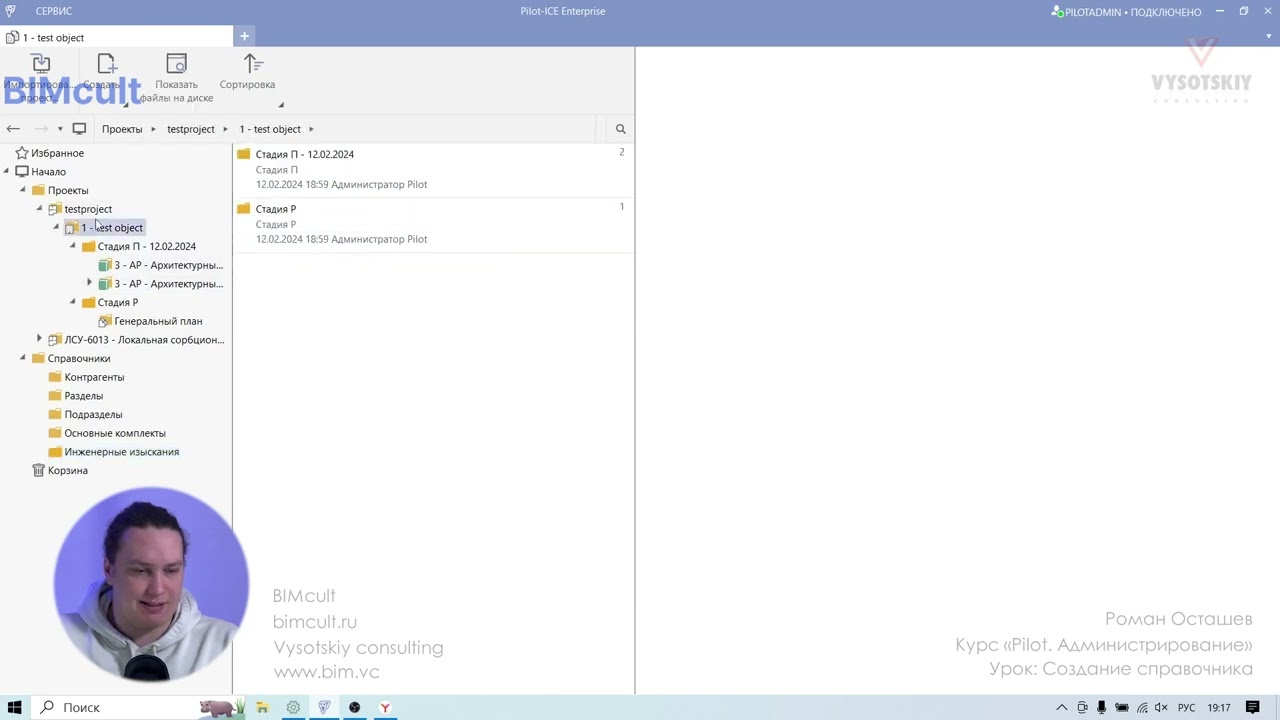Viewport: 1280px width, 720px height.
Task: Click the volume icon in system tray
Action: 1161,707
